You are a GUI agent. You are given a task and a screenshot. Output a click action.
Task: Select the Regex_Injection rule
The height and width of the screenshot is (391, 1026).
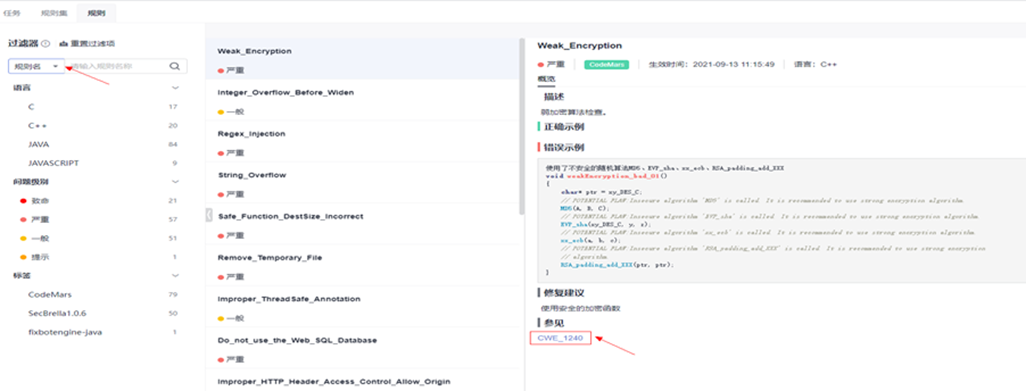(x=363, y=142)
